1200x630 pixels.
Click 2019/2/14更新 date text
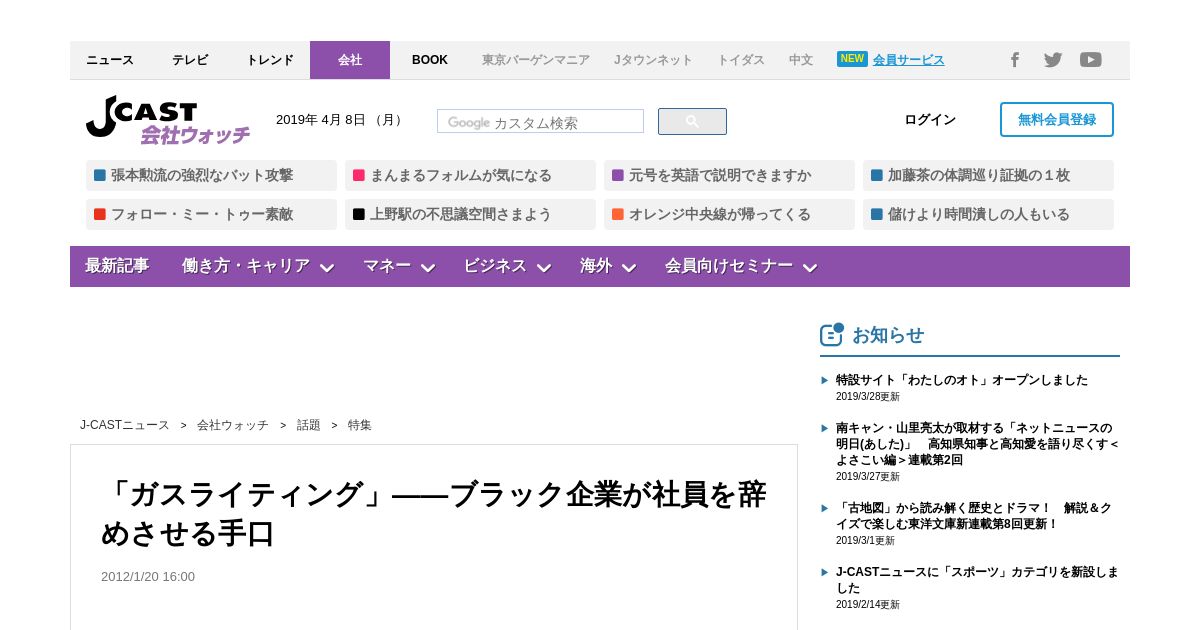pos(868,605)
